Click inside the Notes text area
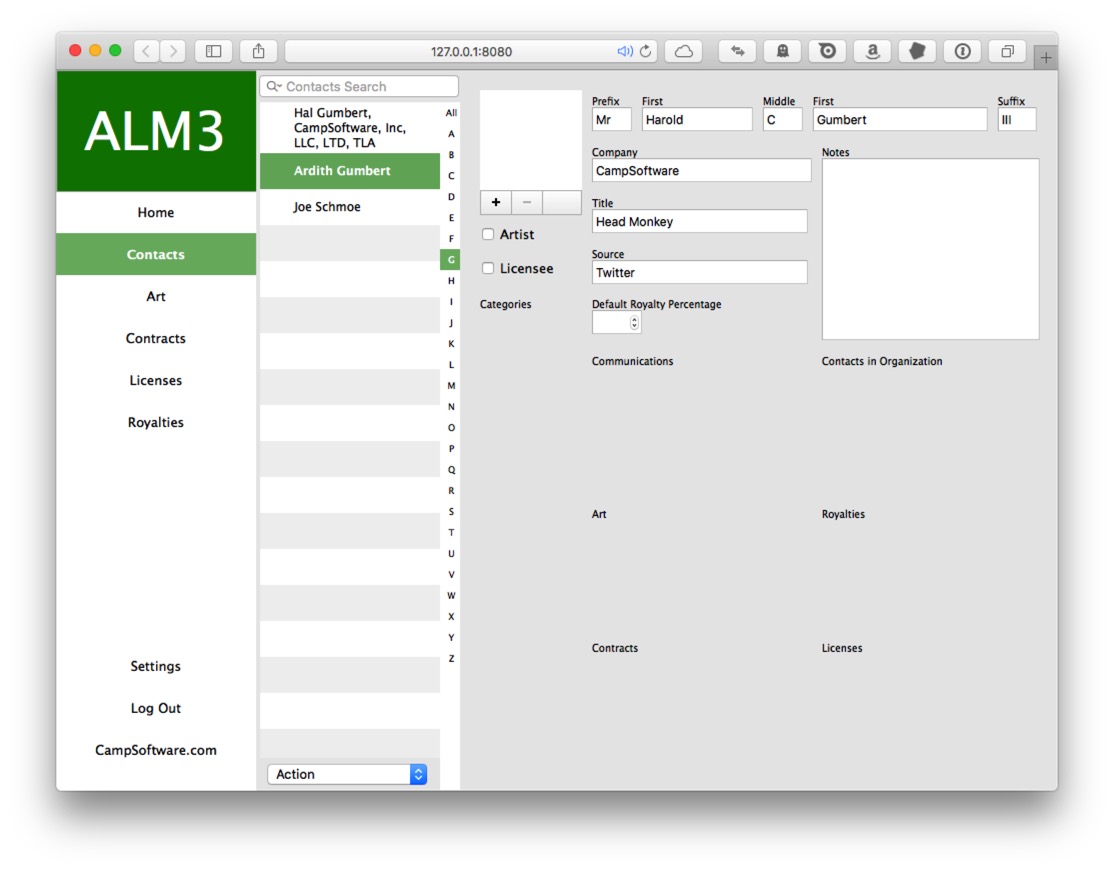The height and width of the screenshot is (871, 1114). coord(930,249)
